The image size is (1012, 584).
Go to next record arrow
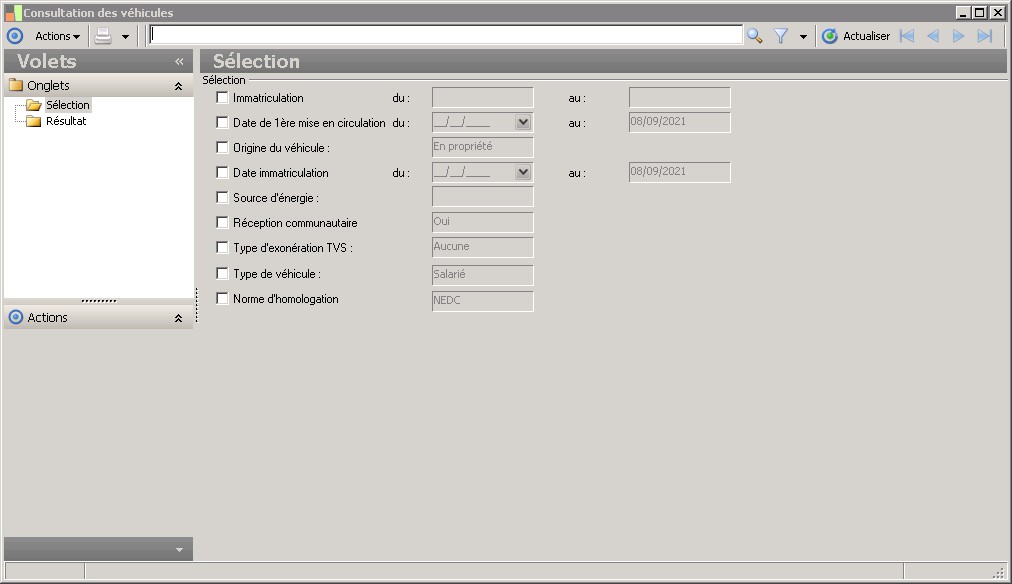point(958,36)
